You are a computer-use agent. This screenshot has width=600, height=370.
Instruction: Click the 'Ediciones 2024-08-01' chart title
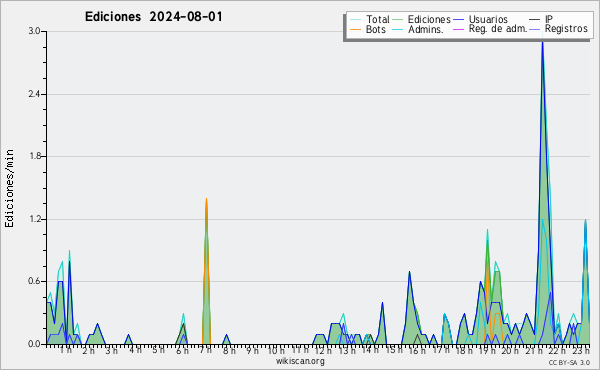coord(153,17)
